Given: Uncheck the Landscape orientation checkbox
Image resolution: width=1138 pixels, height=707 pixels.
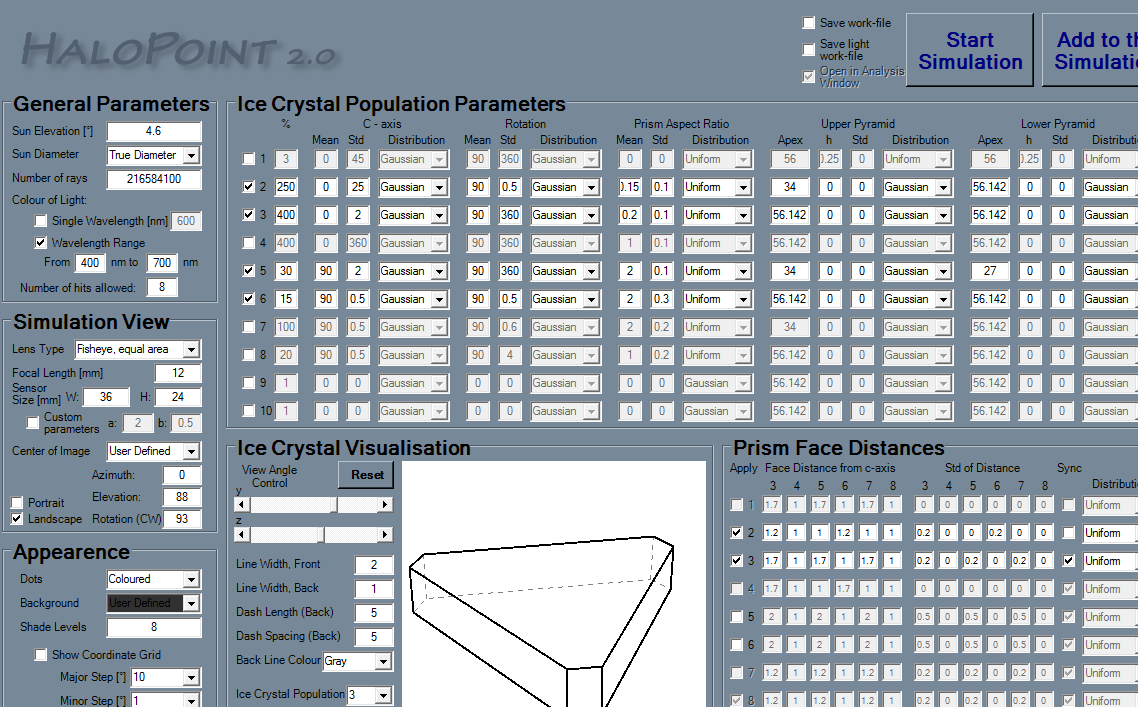Looking at the screenshot, I should click(x=17, y=519).
